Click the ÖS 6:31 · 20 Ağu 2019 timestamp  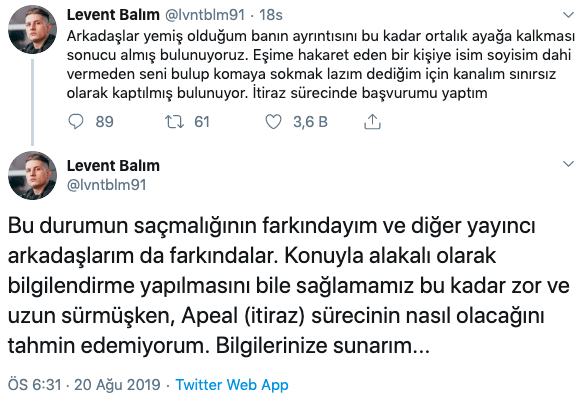84,385
